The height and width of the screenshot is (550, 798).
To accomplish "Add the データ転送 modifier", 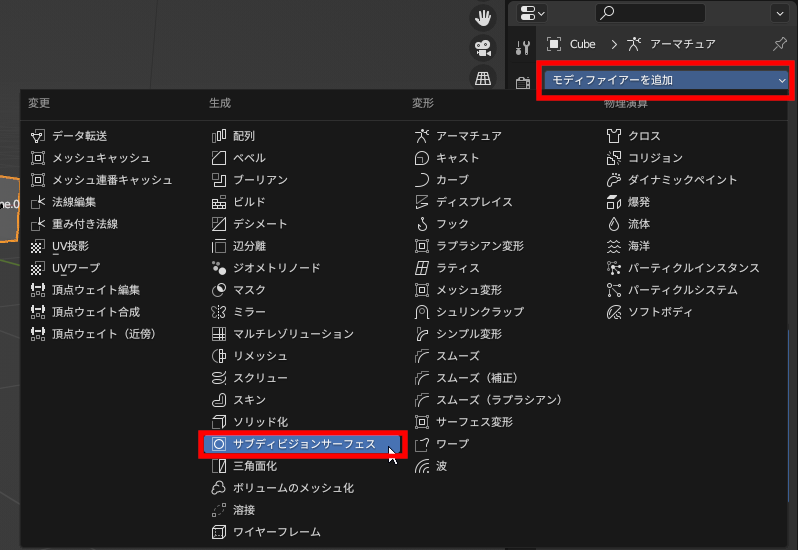I will [x=69, y=136].
